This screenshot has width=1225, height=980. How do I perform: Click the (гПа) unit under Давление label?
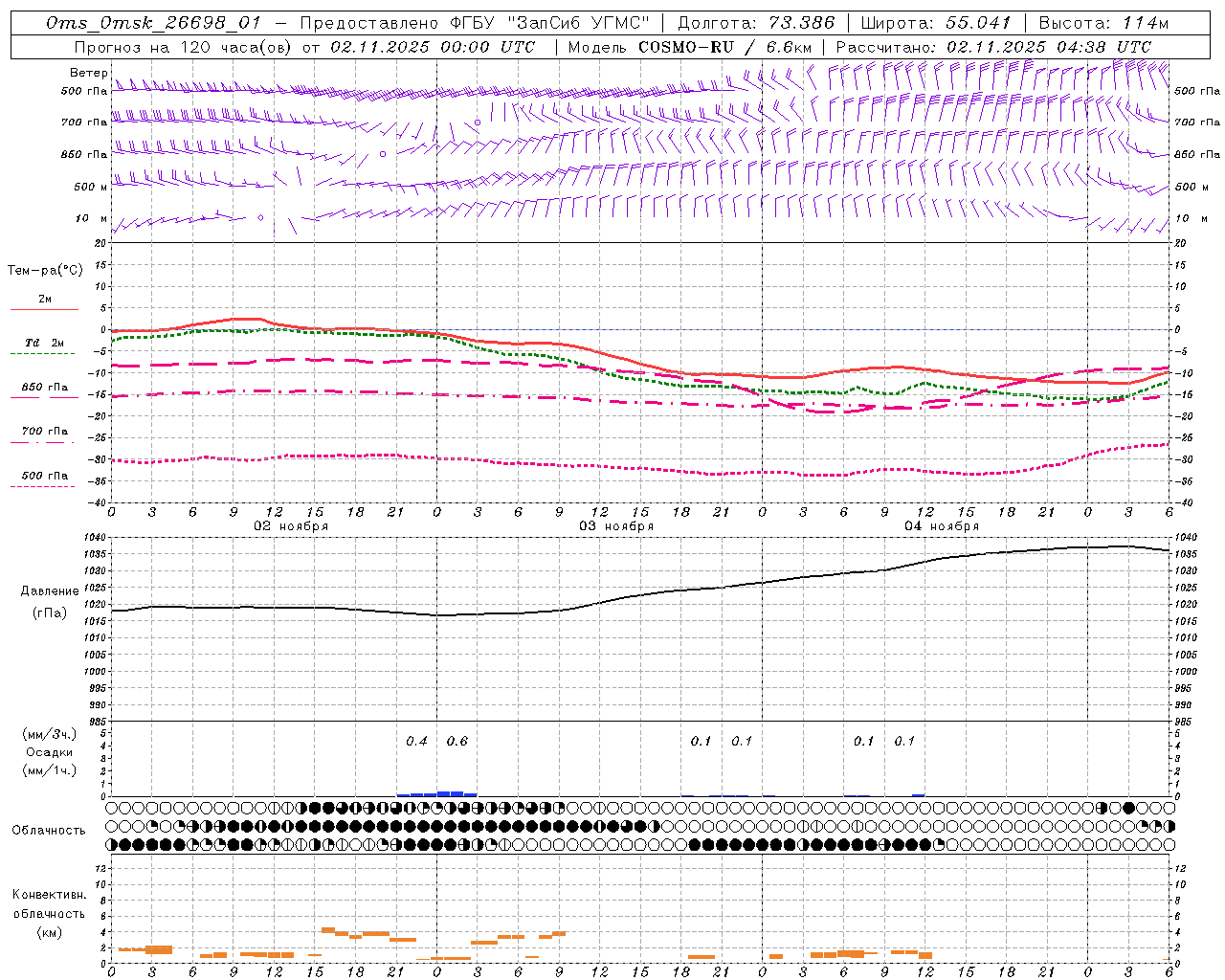[x=49, y=612]
